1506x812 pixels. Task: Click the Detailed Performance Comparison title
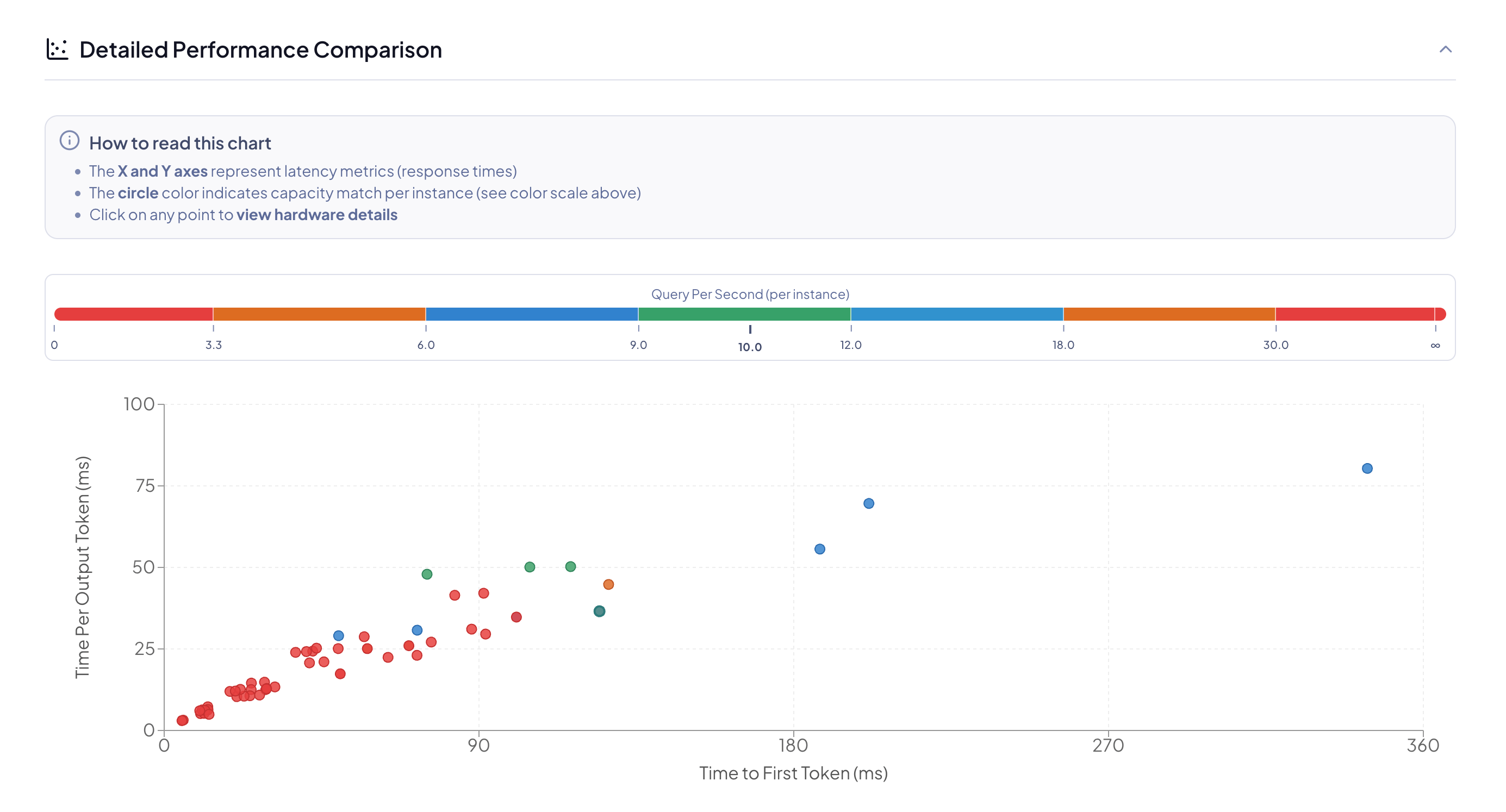pyautogui.click(x=260, y=49)
